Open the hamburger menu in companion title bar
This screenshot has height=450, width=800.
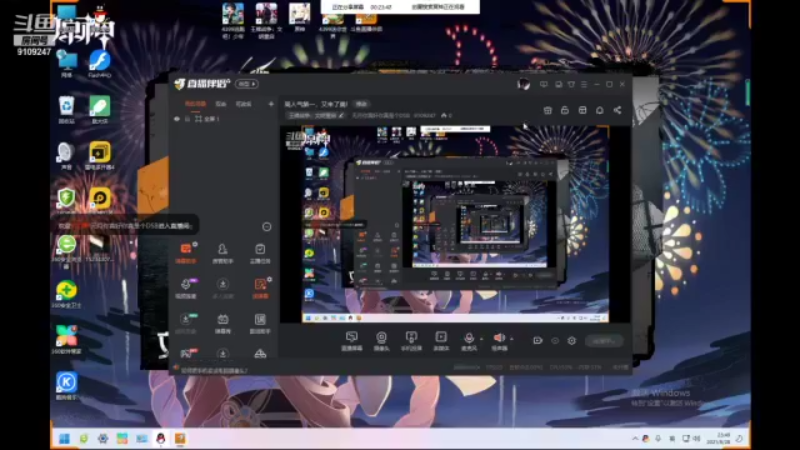[x=584, y=84]
